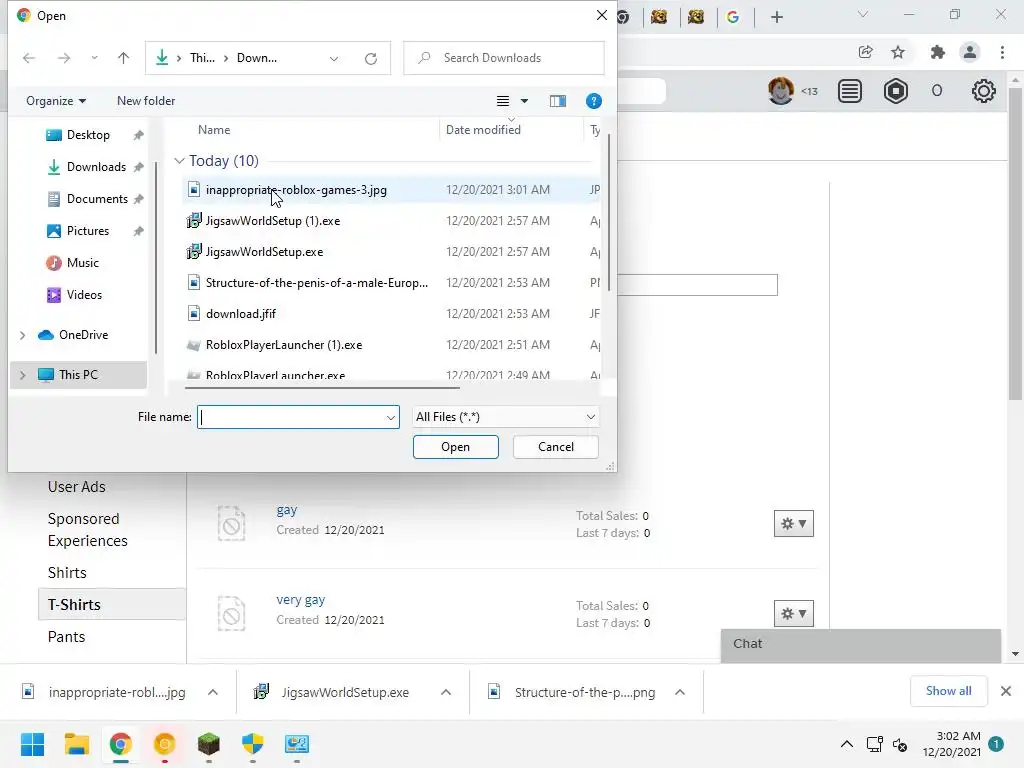This screenshot has width=1024, height=768.
Task: Open a new Chrome tab
Action: pos(776,17)
